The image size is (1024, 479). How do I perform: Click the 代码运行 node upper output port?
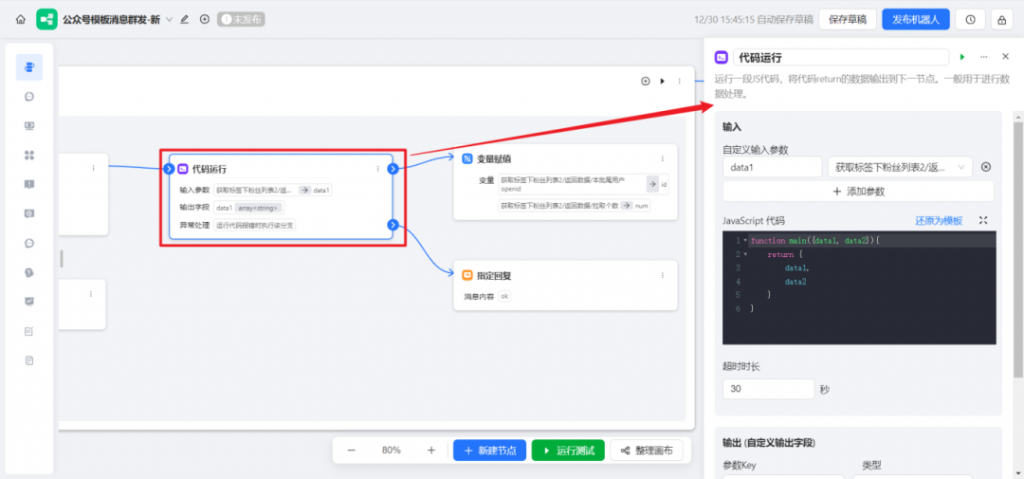pos(392,169)
